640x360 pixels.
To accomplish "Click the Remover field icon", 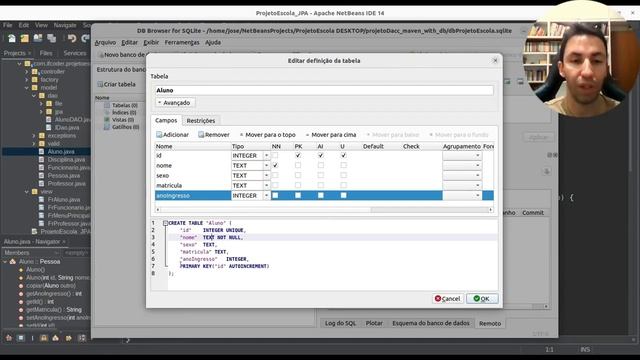I will [x=201, y=135].
